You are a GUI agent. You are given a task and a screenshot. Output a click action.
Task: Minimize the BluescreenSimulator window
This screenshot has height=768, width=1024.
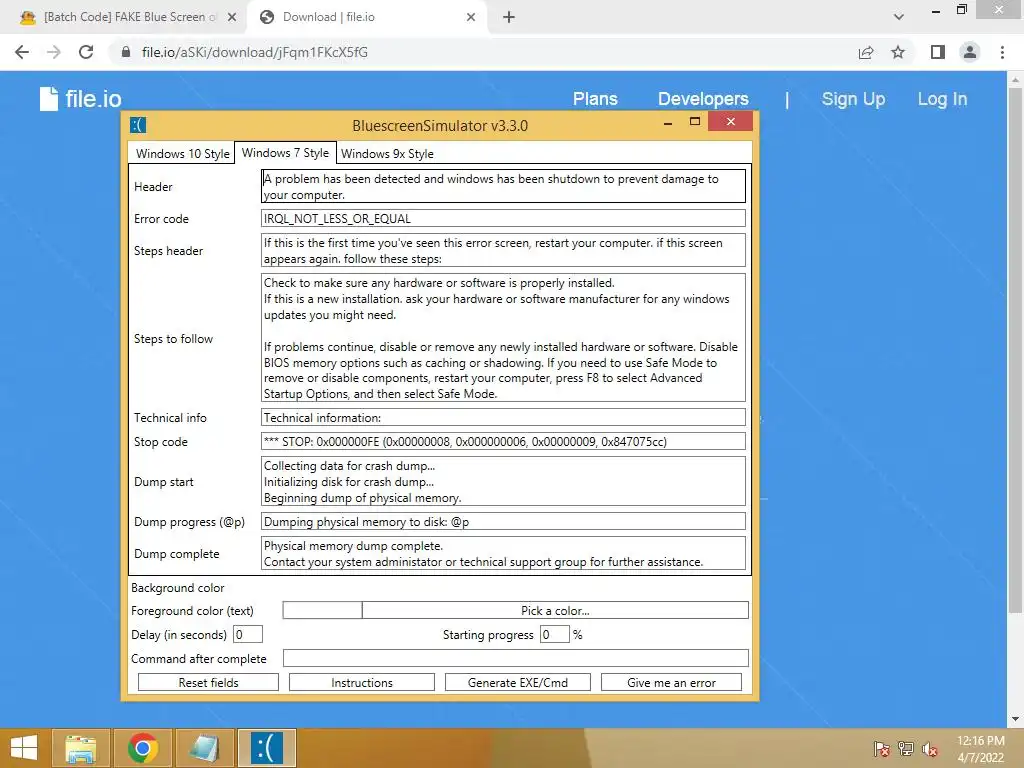click(667, 123)
